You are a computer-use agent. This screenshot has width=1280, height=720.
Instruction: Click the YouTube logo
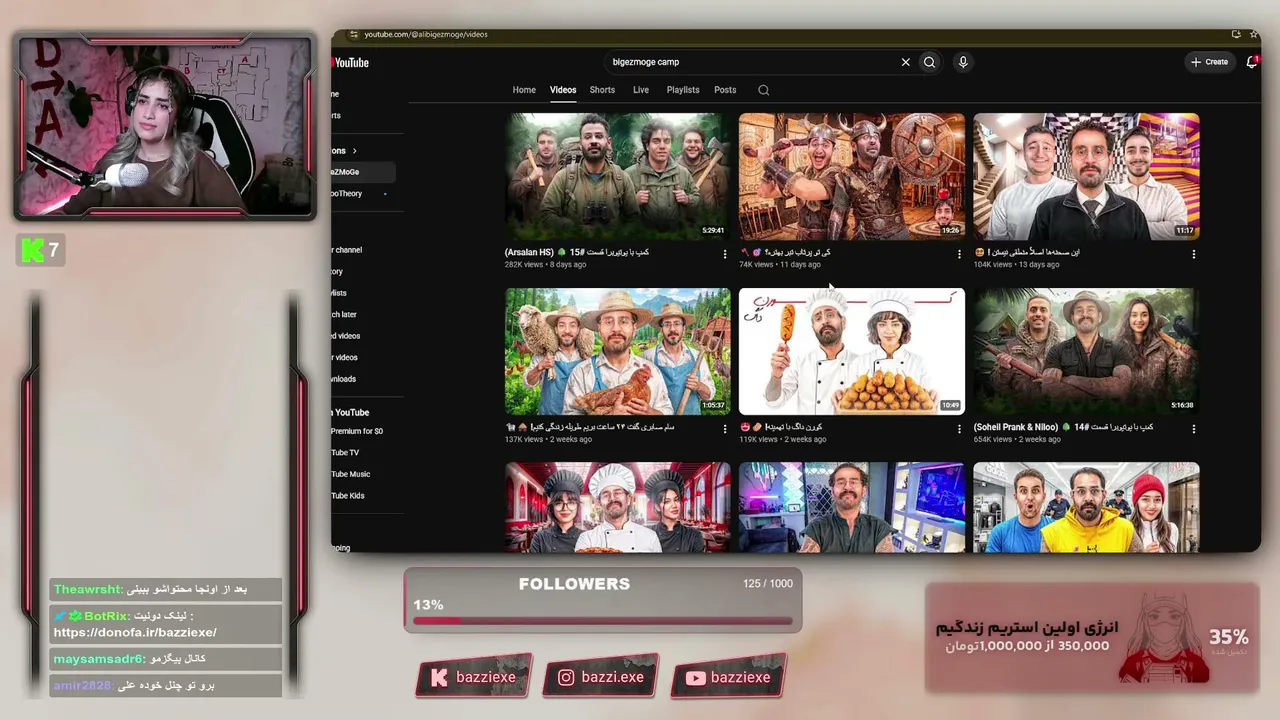(x=350, y=62)
